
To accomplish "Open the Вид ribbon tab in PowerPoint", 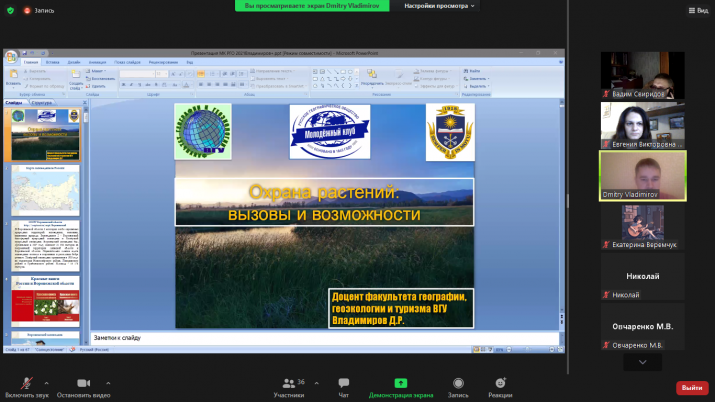I will pos(190,62).
